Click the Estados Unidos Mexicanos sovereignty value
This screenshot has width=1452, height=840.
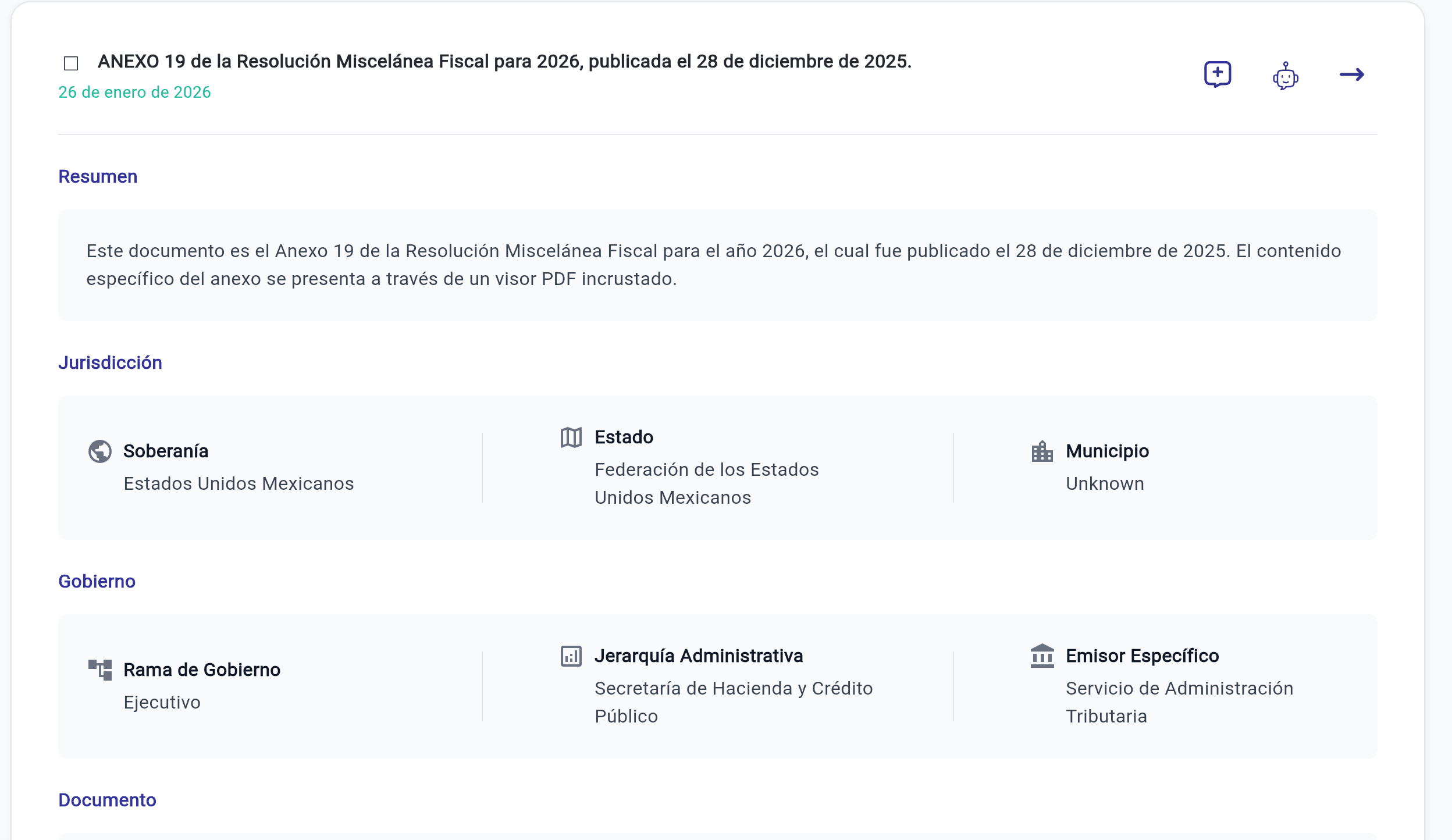click(239, 484)
